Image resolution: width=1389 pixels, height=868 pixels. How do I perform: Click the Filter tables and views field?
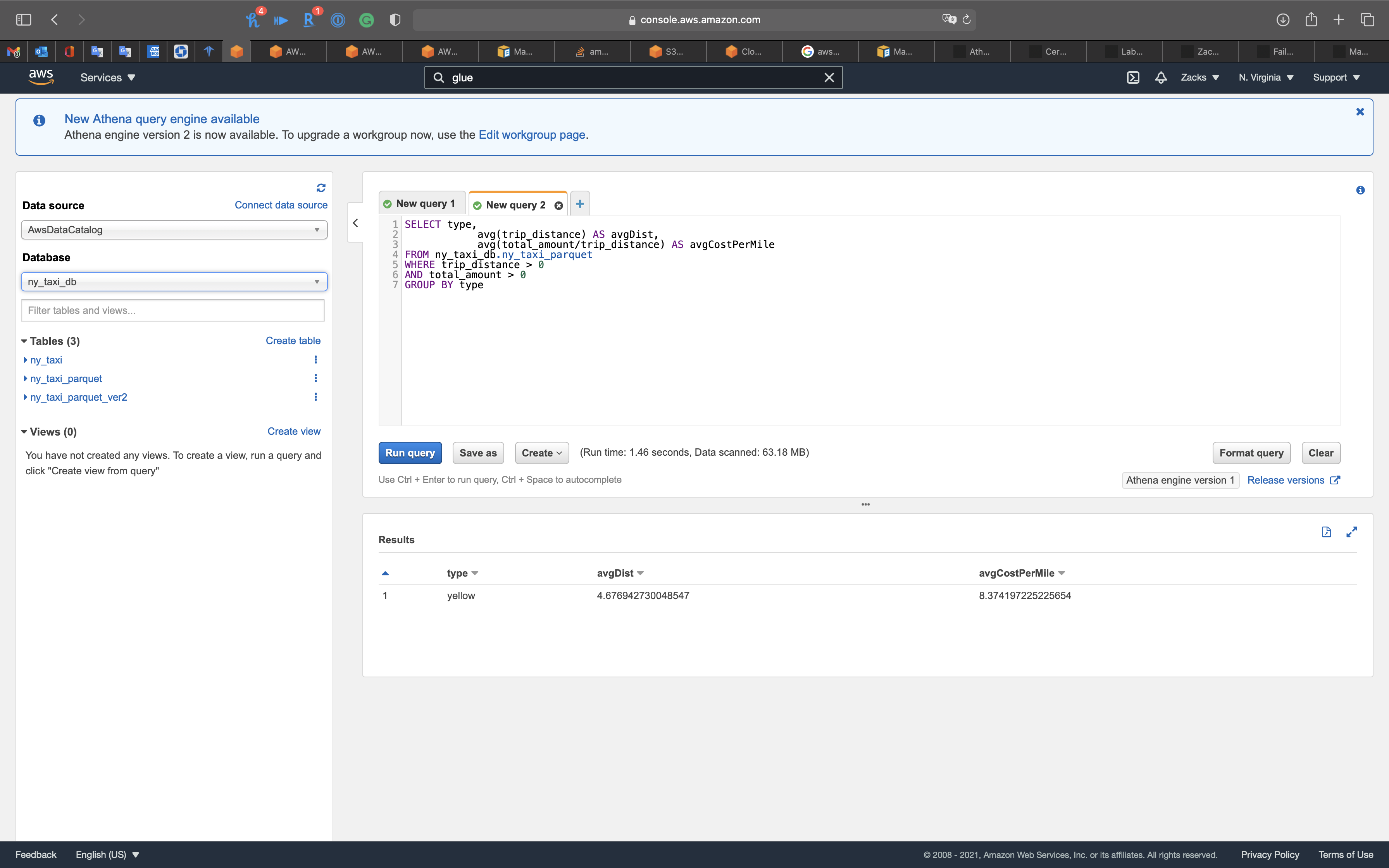173,310
